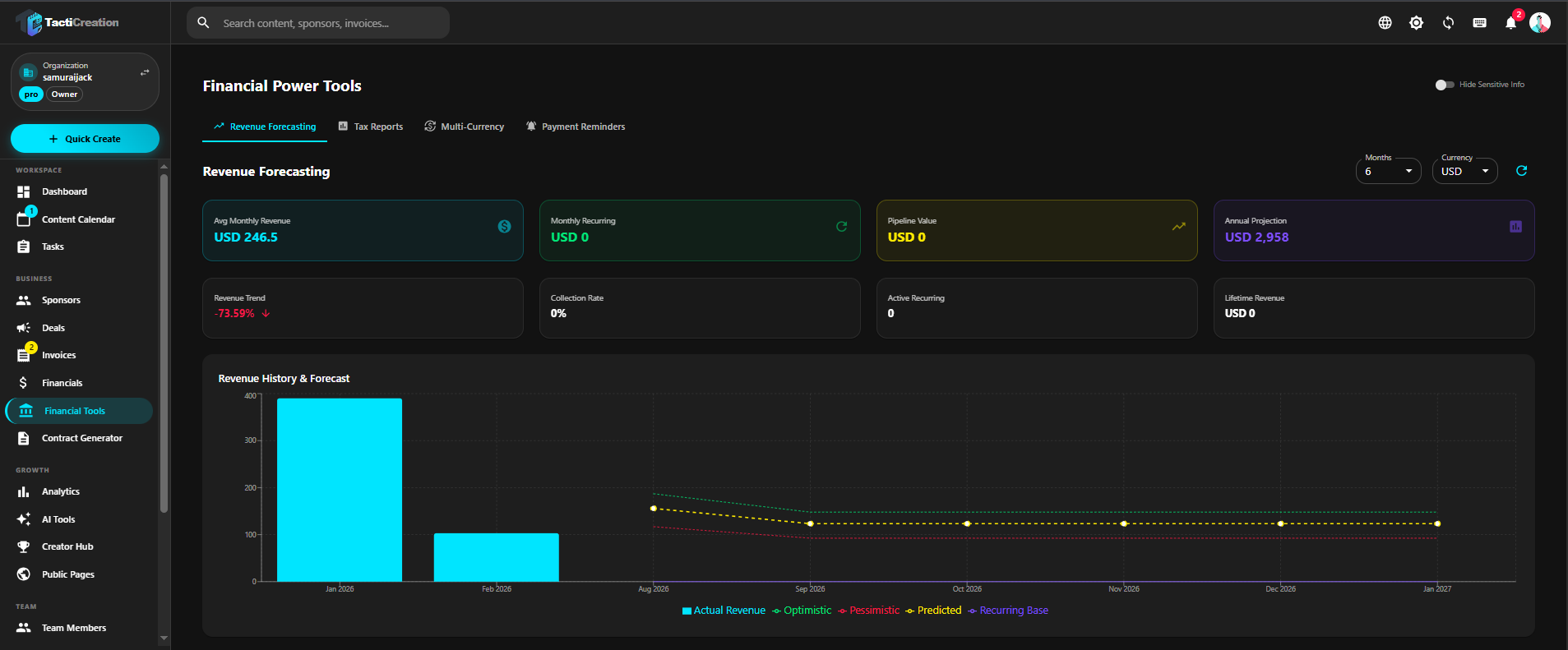Image resolution: width=1568 pixels, height=650 pixels.
Task: Click the AI Tools sparkle icon
Action: [x=24, y=519]
